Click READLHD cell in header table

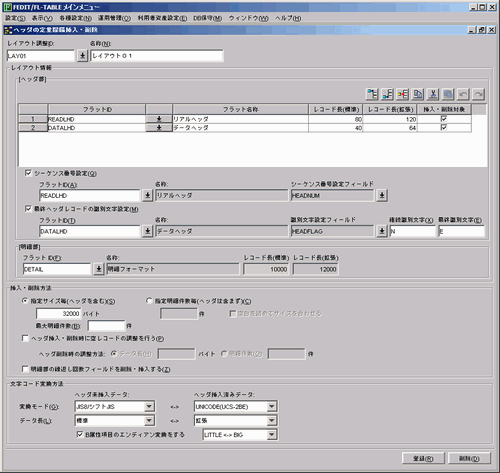coord(97,119)
